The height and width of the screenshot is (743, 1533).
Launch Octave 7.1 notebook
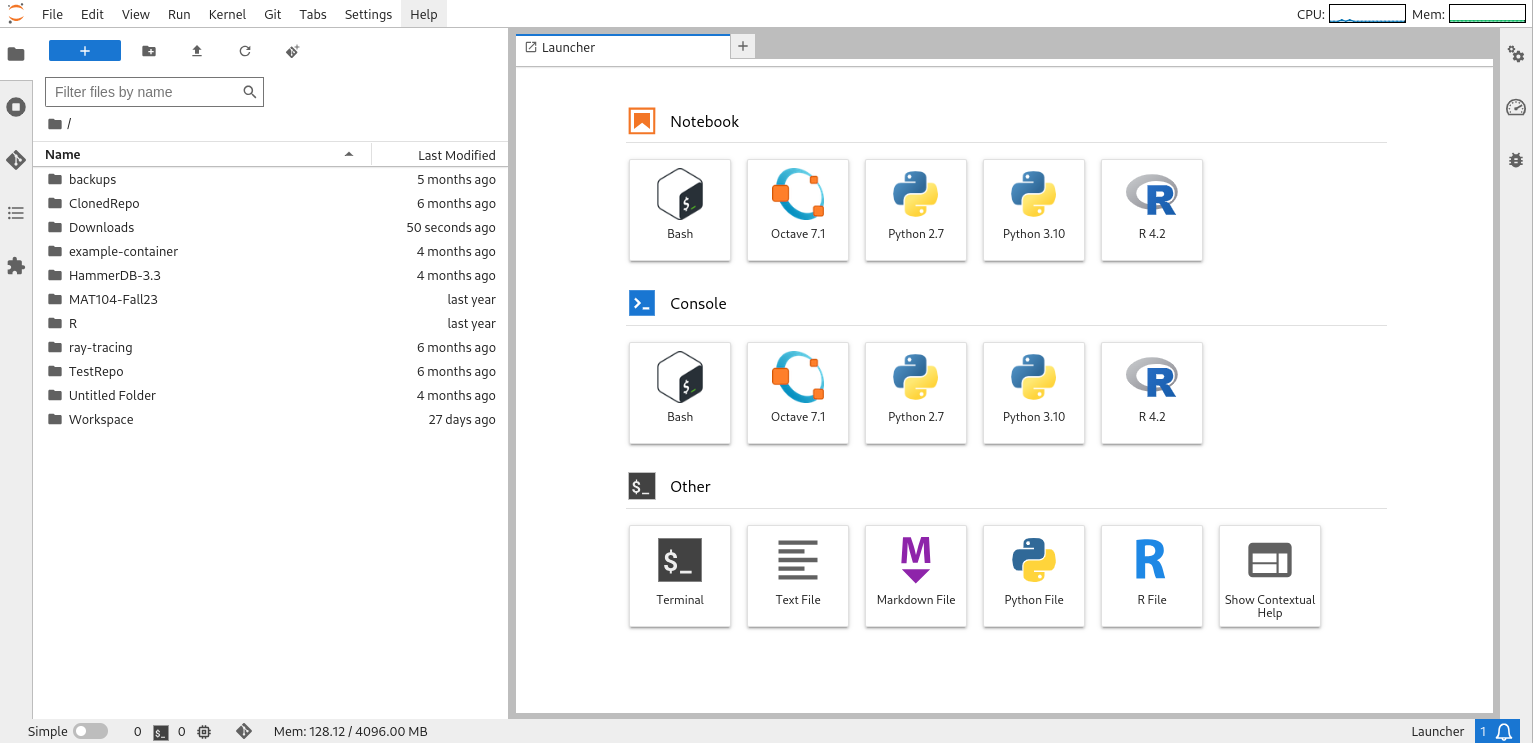pos(798,210)
